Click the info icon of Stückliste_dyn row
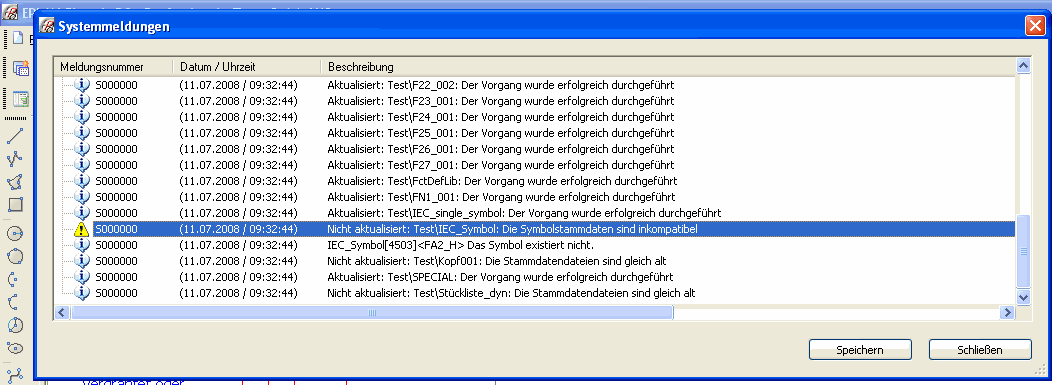This screenshot has width=1052, height=385. click(x=81, y=293)
